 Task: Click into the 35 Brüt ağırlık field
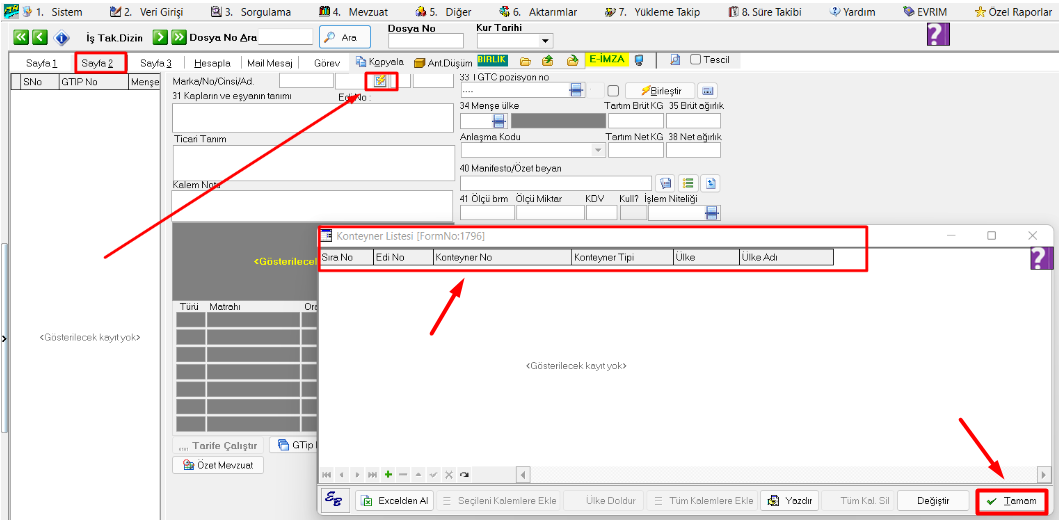(694, 121)
